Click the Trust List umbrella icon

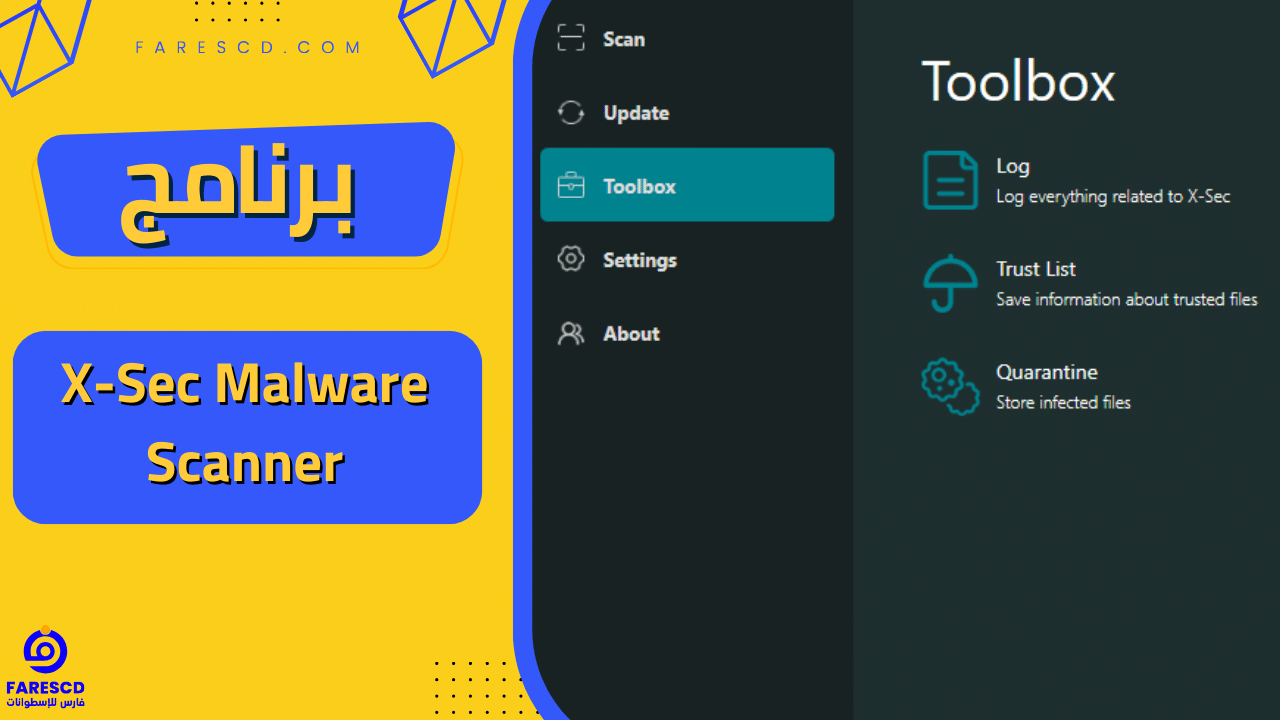(x=950, y=283)
